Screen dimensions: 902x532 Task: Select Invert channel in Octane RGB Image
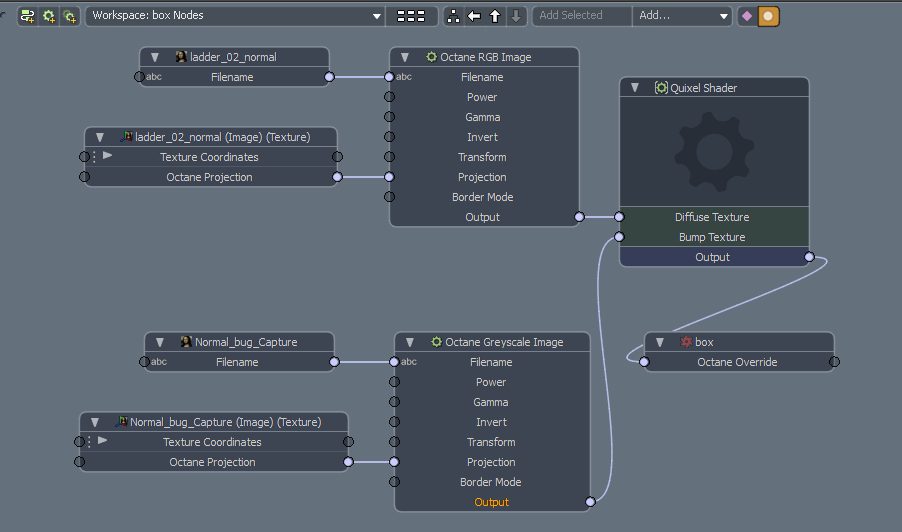[482, 137]
